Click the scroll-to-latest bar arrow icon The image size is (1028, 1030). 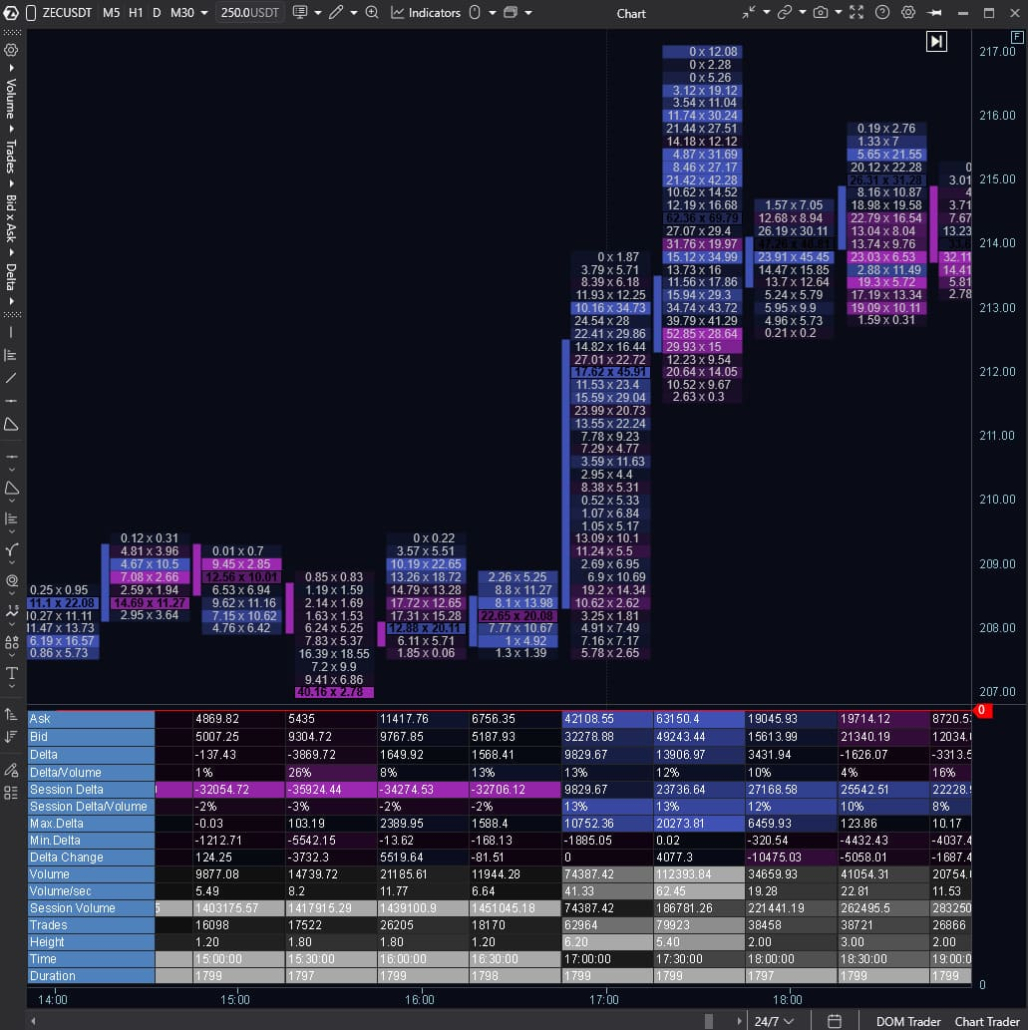coord(936,41)
